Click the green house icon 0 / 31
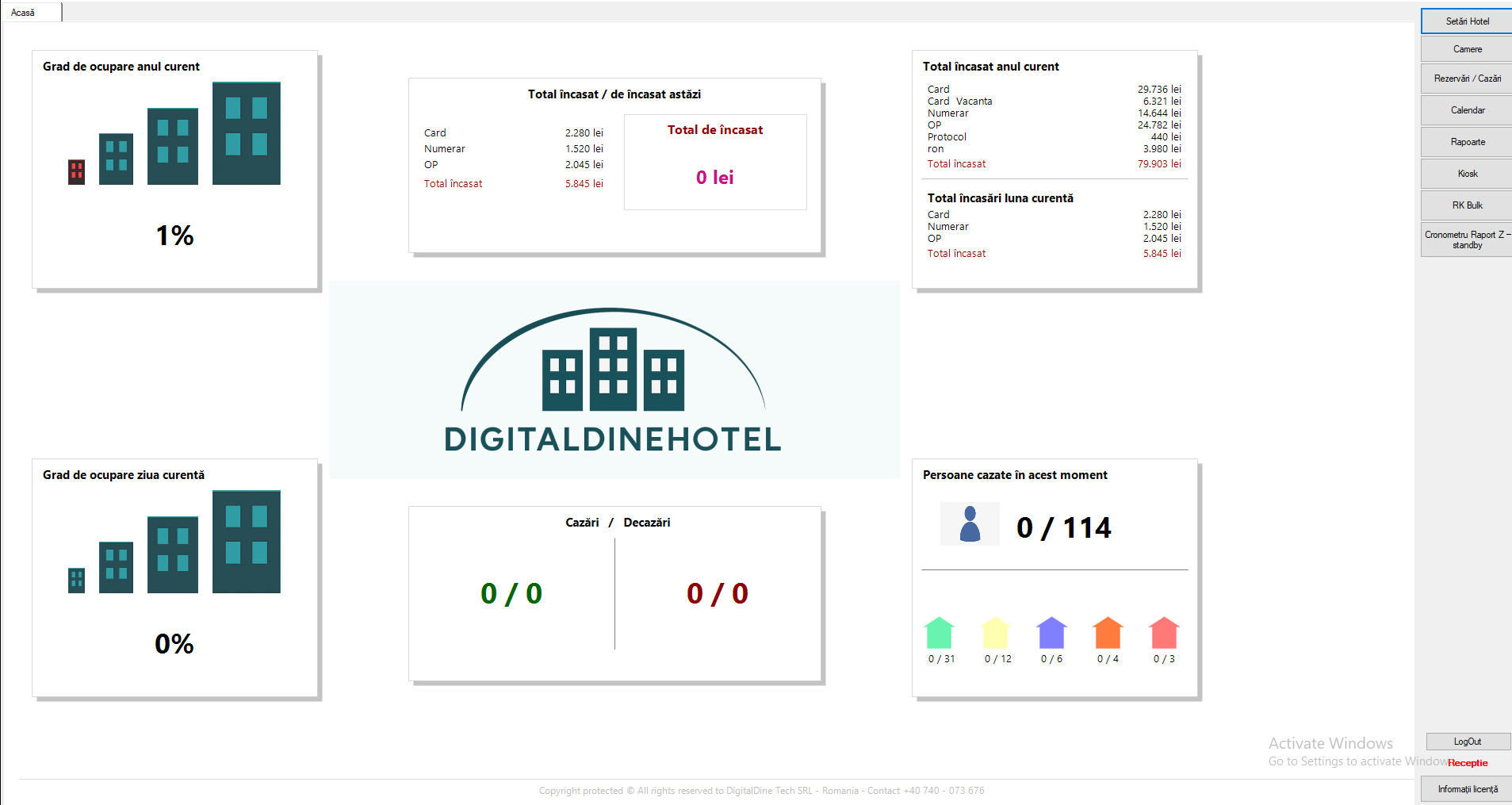This screenshot has width=1512, height=805. point(940,633)
